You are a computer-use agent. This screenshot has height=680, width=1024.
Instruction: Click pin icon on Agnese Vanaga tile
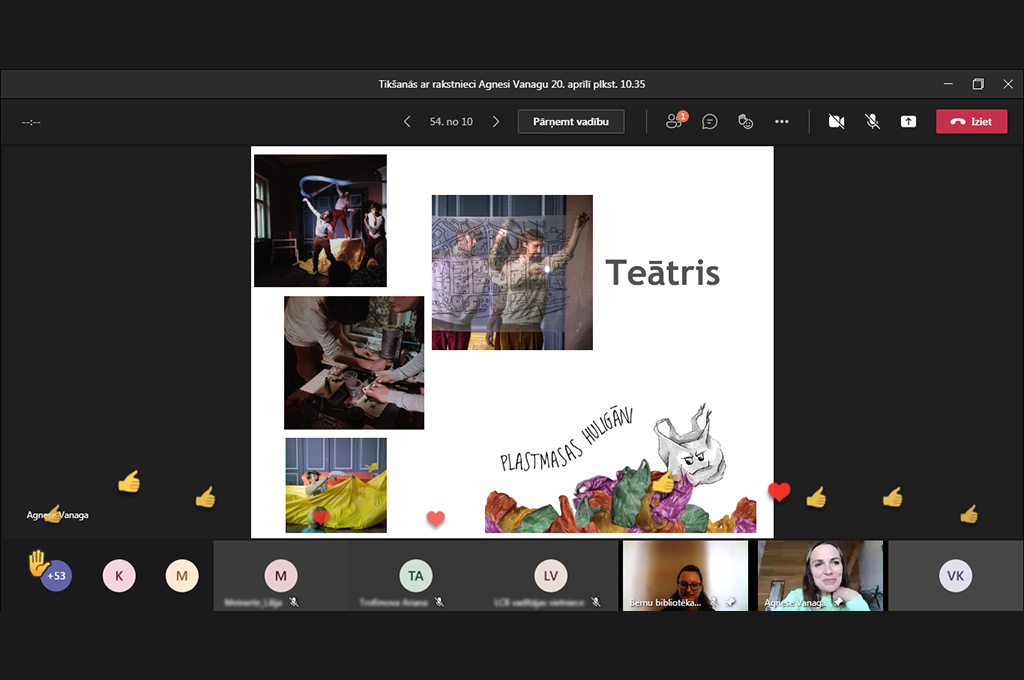click(x=838, y=602)
